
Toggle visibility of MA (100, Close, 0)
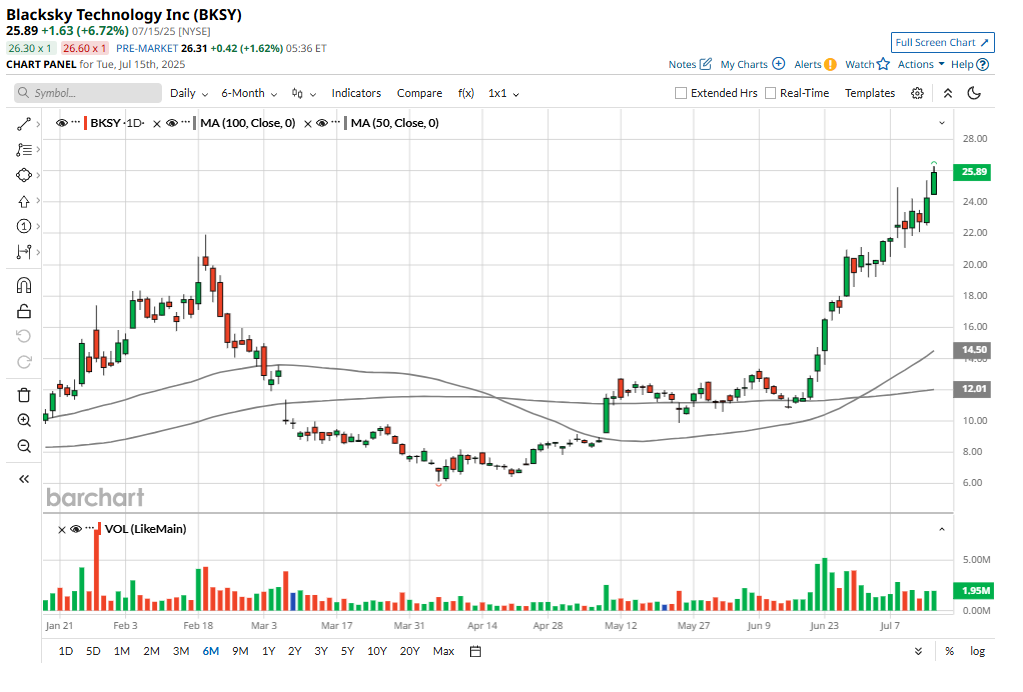pos(172,123)
